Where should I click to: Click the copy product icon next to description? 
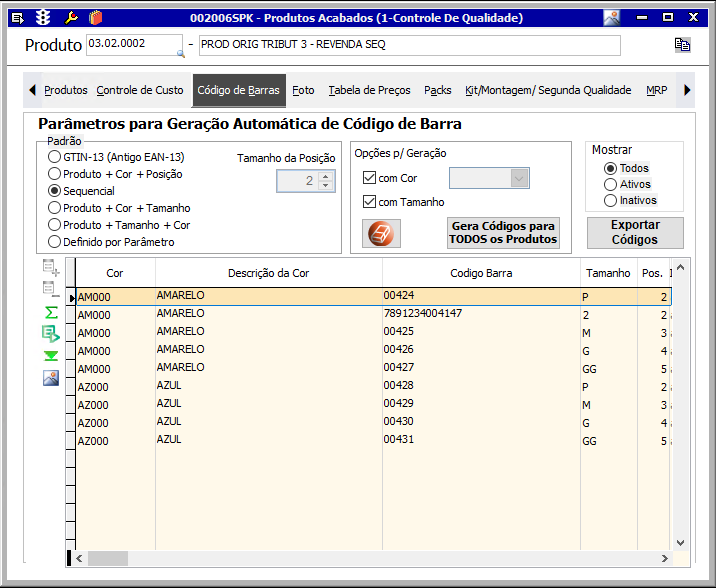click(x=682, y=45)
